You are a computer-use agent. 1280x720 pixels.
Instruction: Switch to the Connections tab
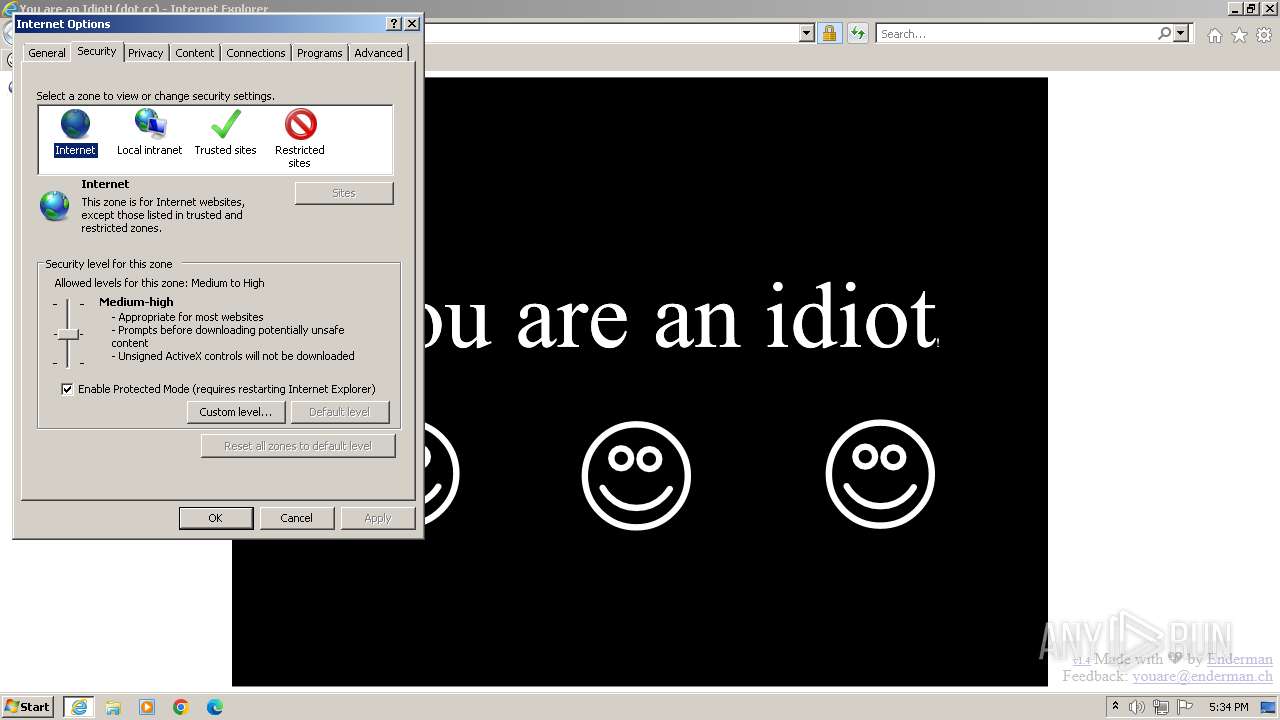pyautogui.click(x=256, y=53)
